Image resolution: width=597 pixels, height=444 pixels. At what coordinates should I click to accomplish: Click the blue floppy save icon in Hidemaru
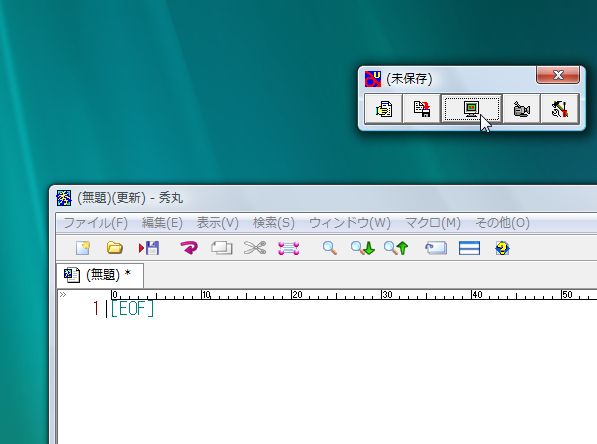[x=149, y=248]
